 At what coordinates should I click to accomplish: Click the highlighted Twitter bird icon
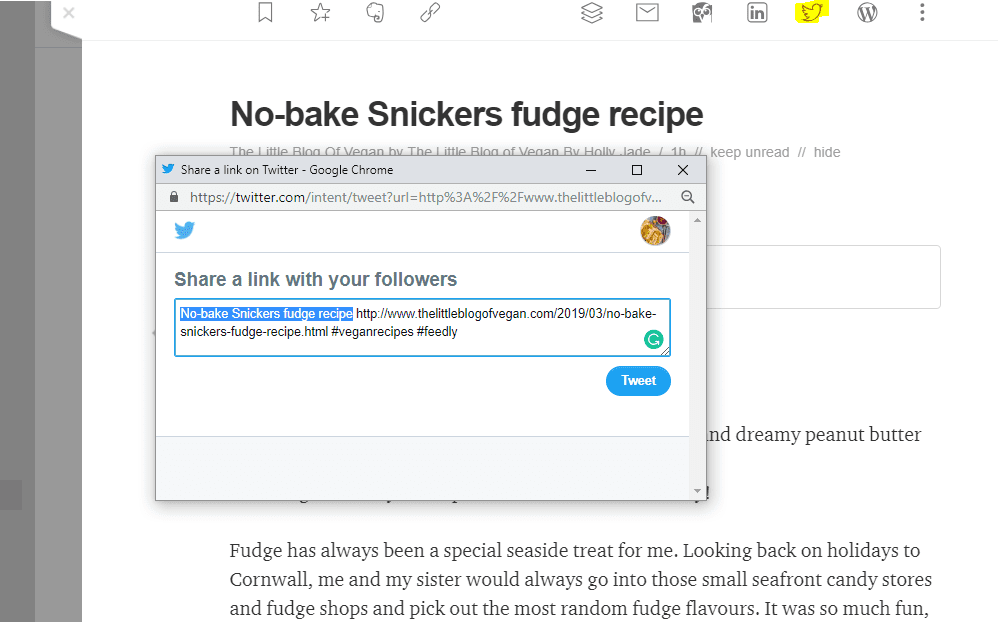(x=812, y=12)
